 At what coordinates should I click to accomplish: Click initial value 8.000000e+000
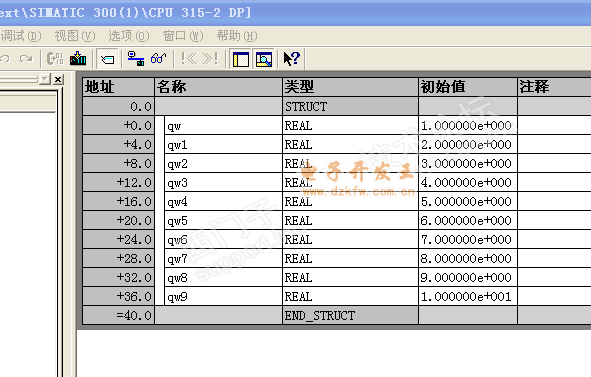[468, 259]
